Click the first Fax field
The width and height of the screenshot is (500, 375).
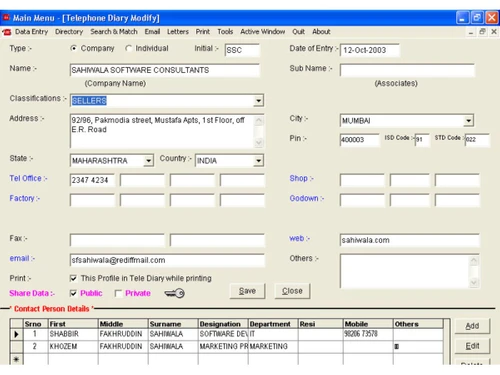pyautogui.click(x=117, y=240)
